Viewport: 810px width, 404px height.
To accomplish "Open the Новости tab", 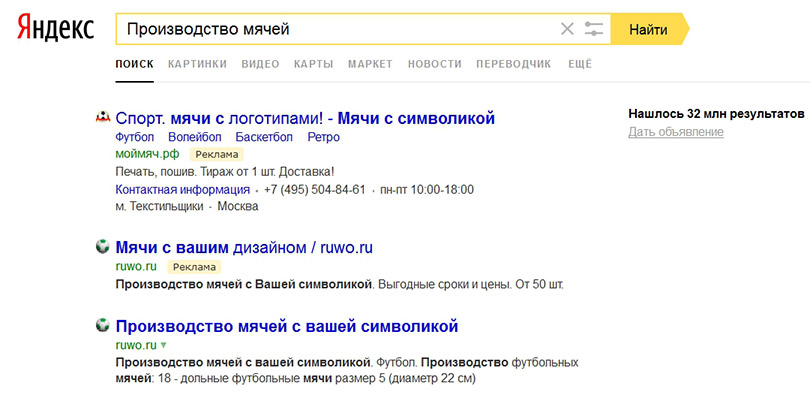I will click(x=435, y=64).
